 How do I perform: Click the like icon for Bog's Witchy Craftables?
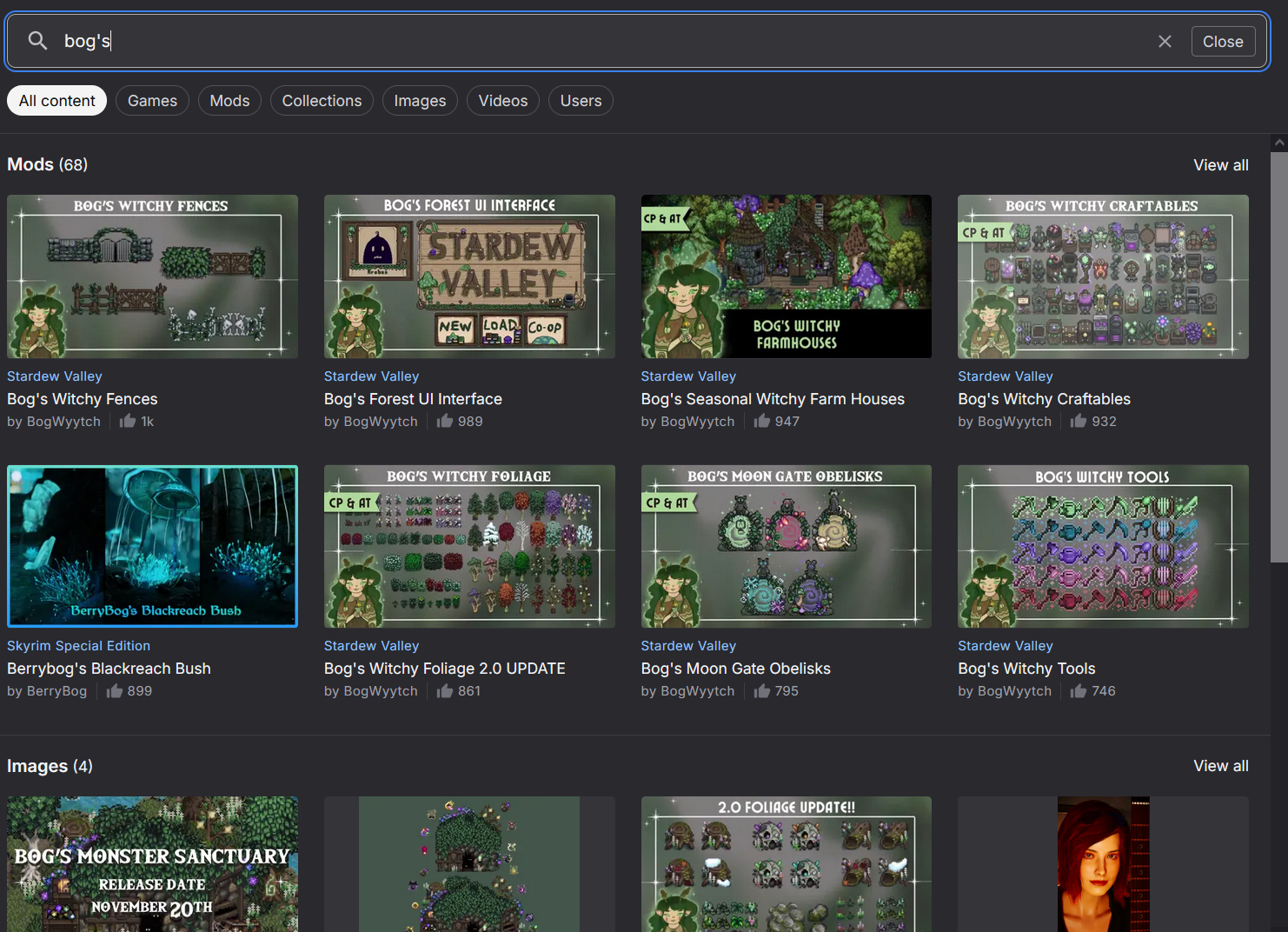pos(1079,422)
